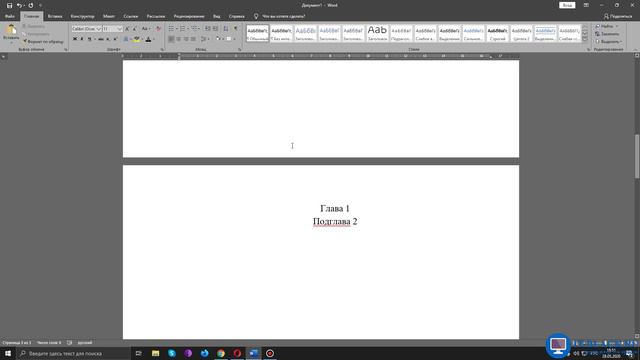The image size is (640, 360).
Task: Expand the styles gallery more arrow
Action: (x=585, y=39)
